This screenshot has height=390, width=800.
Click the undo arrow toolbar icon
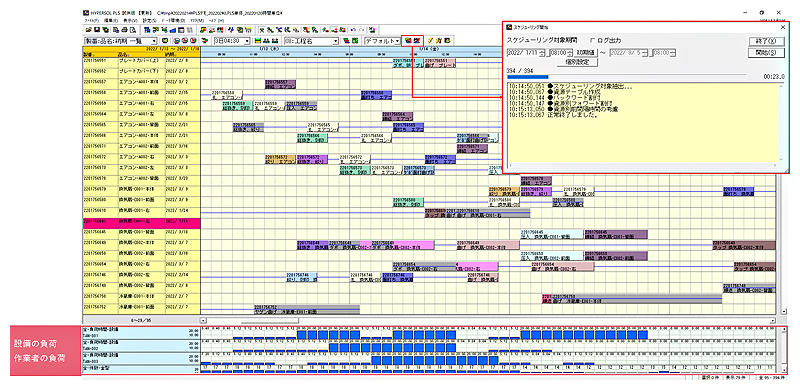tap(353, 30)
